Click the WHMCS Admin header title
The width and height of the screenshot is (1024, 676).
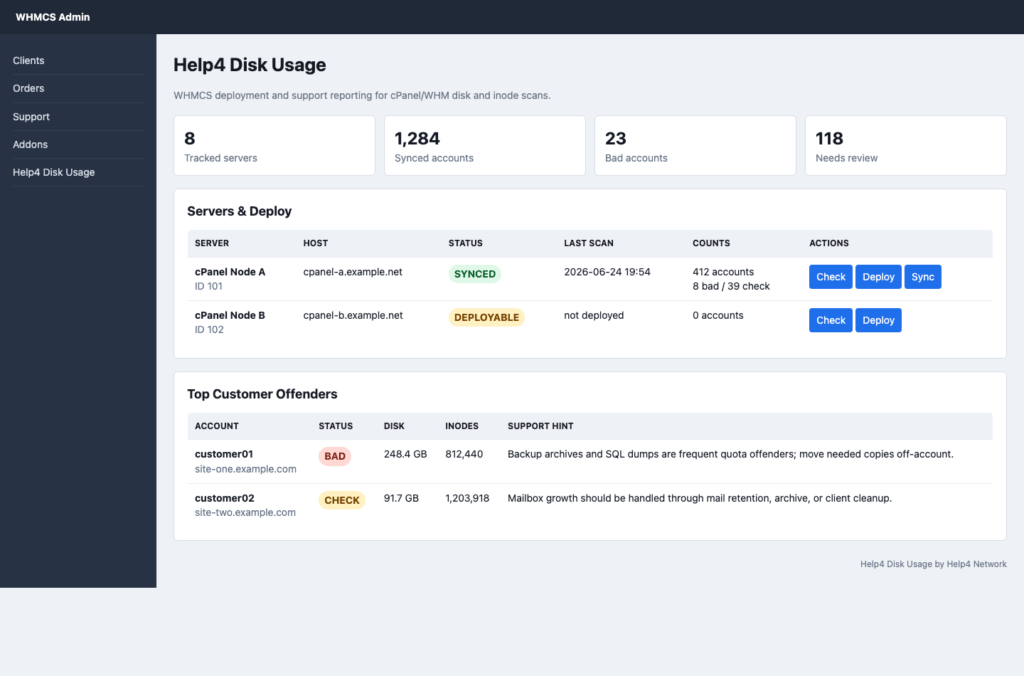coord(53,17)
